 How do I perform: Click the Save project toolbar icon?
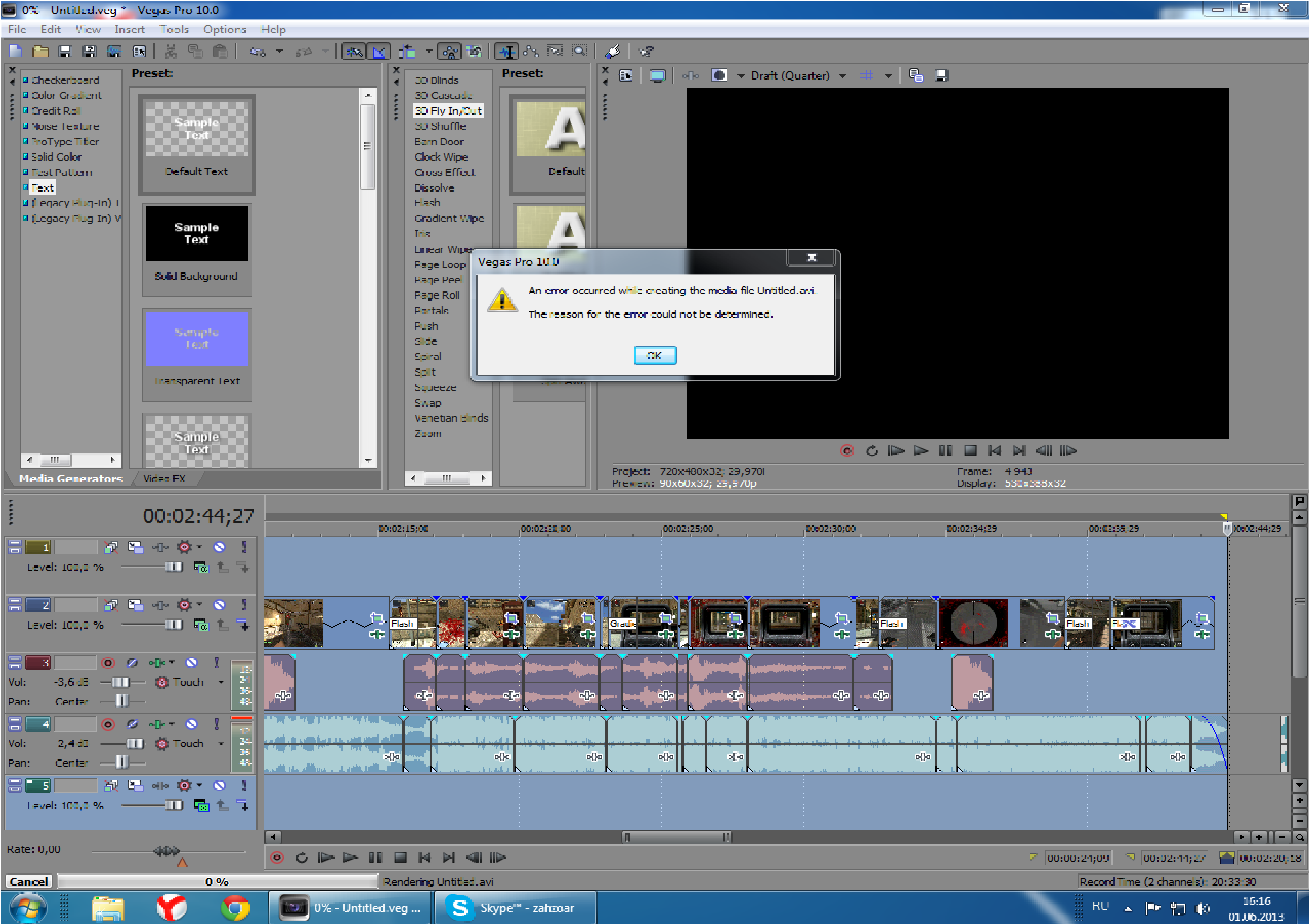(x=65, y=51)
